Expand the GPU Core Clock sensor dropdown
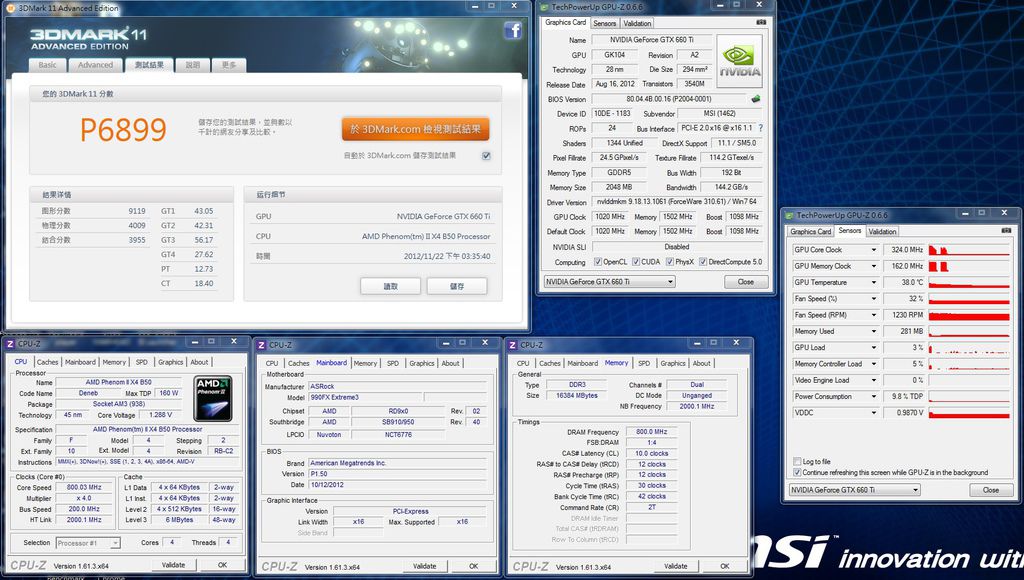This screenshot has width=1024, height=580. [x=873, y=250]
